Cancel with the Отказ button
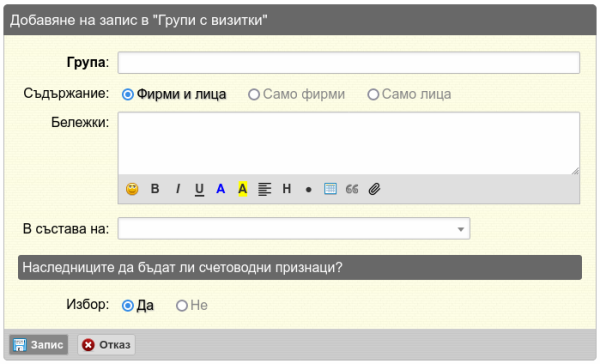This screenshot has width=600, height=364. pyautogui.click(x=106, y=345)
